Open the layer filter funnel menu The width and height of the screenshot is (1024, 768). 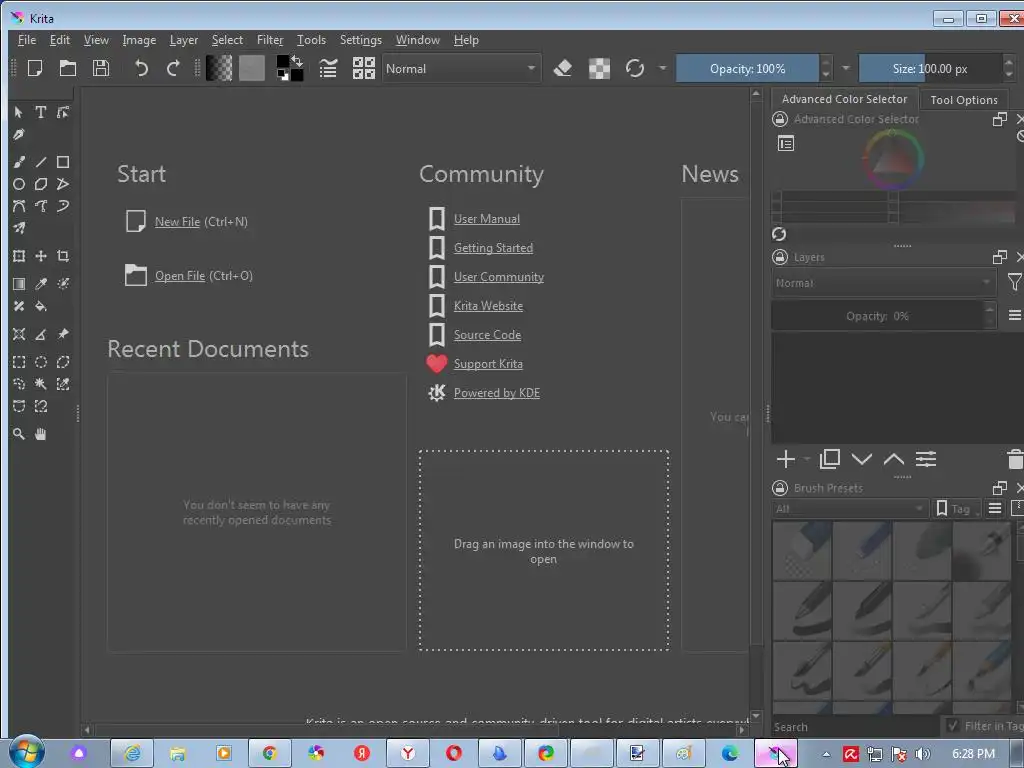(1014, 282)
